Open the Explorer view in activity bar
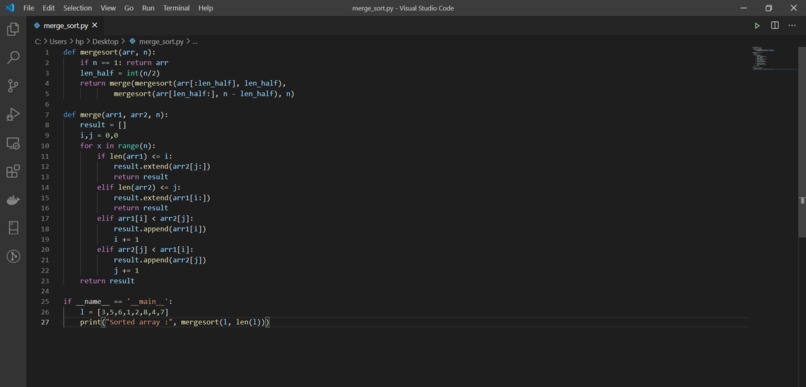Screen dimensions: 806x387 [13, 29]
